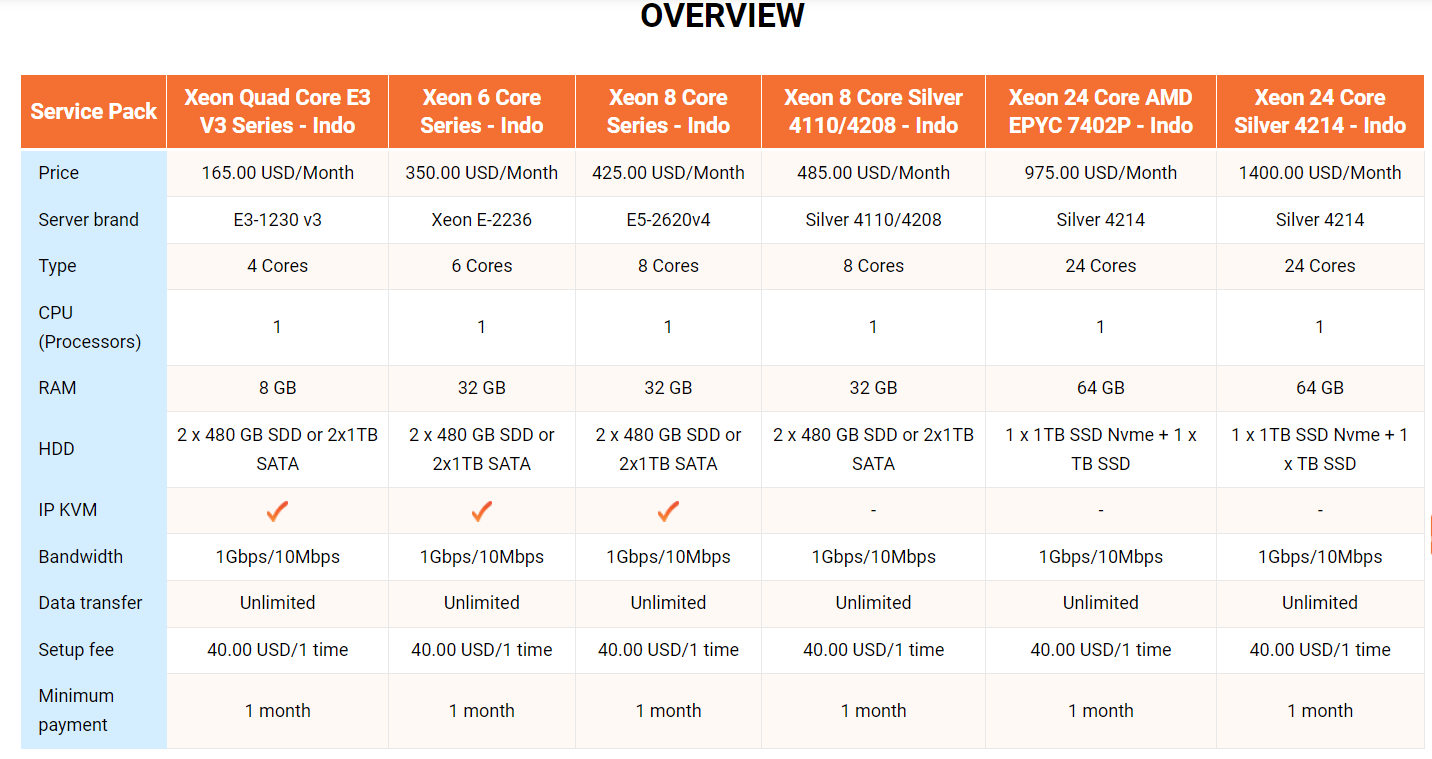Select the Xeon 24 Core AMD EPYC 7402P header

(1100, 110)
